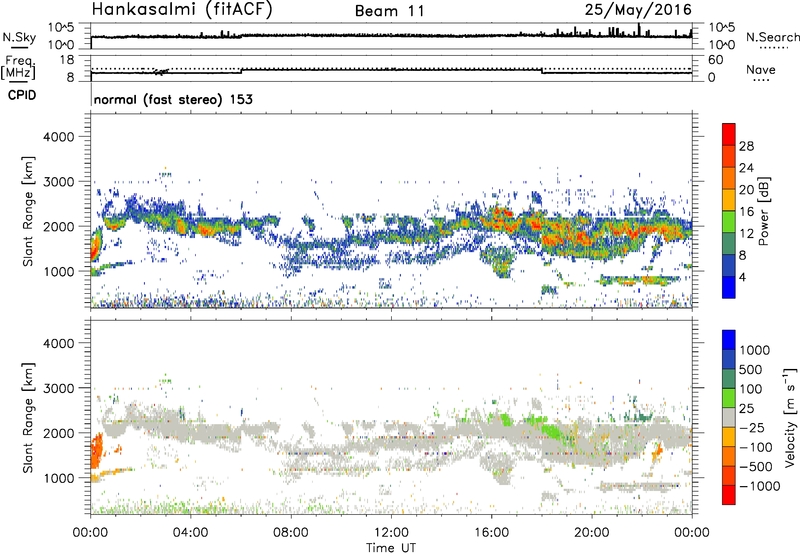Screen dimensions: 800x554
Task: Click the "-25" Velocity colorbar tick label
Action: [x=750, y=427]
